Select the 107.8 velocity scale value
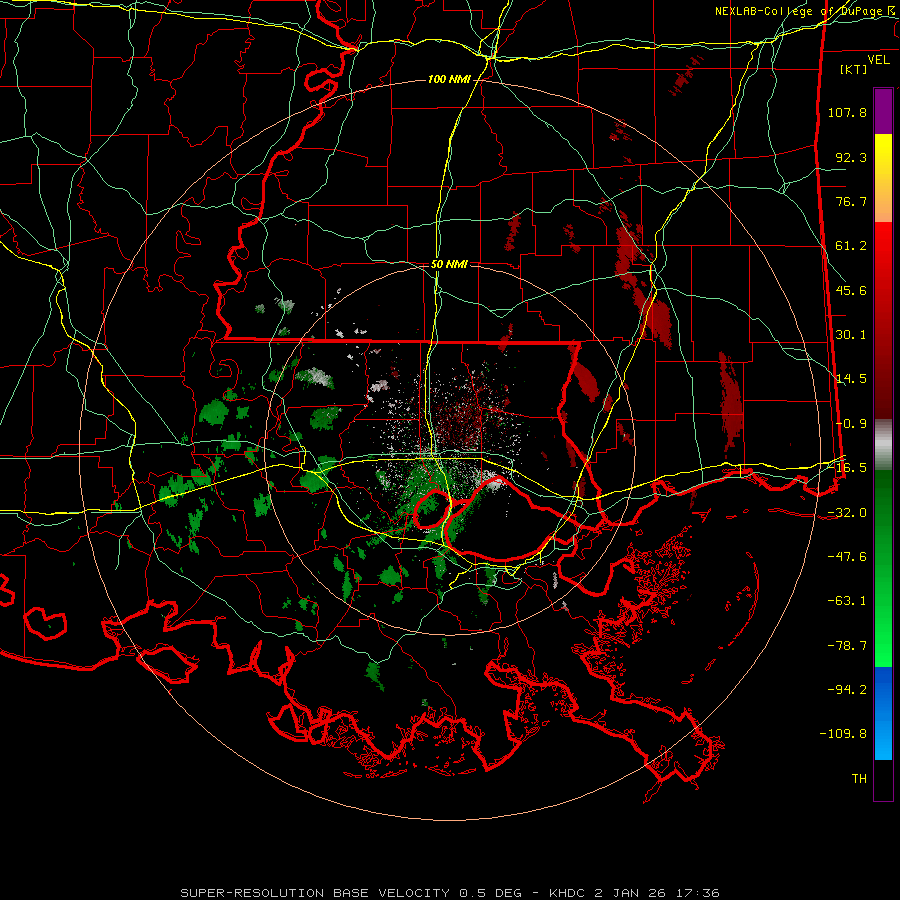 pos(847,112)
